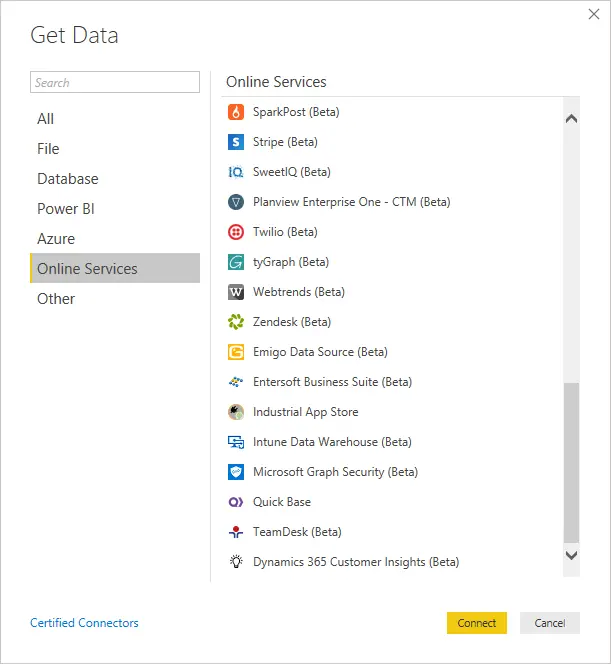Click the Quick Base purple icon
The width and height of the screenshot is (611, 664).
coord(236,502)
